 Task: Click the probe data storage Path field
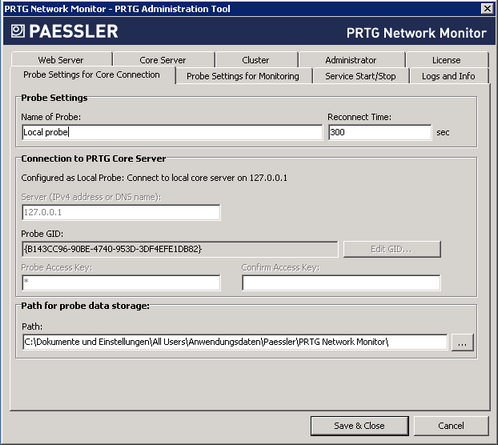coord(235,342)
